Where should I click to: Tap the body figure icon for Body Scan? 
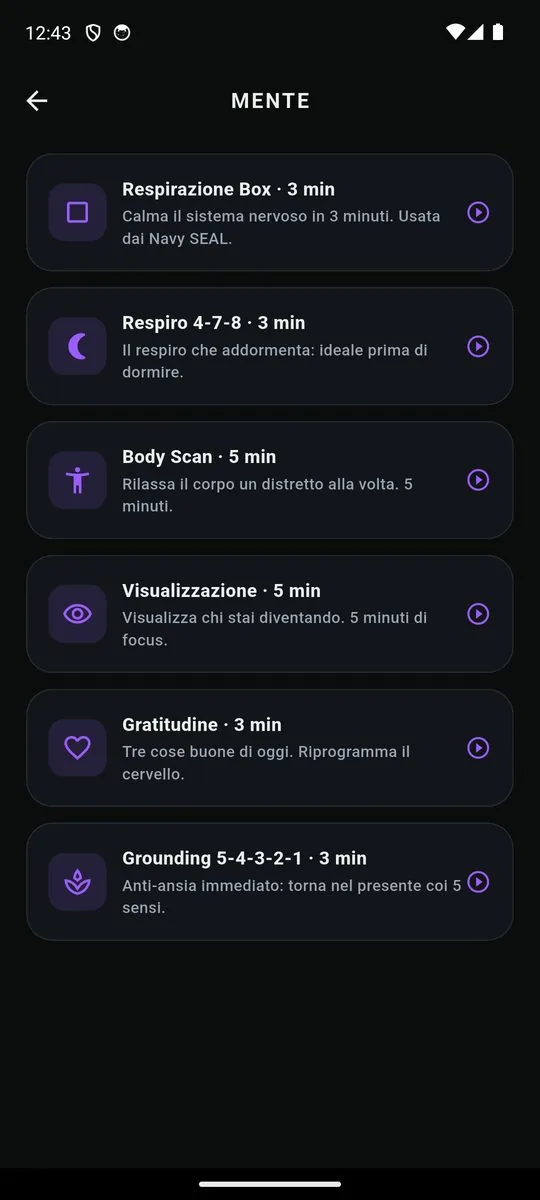pyautogui.click(x=77, y=480)
